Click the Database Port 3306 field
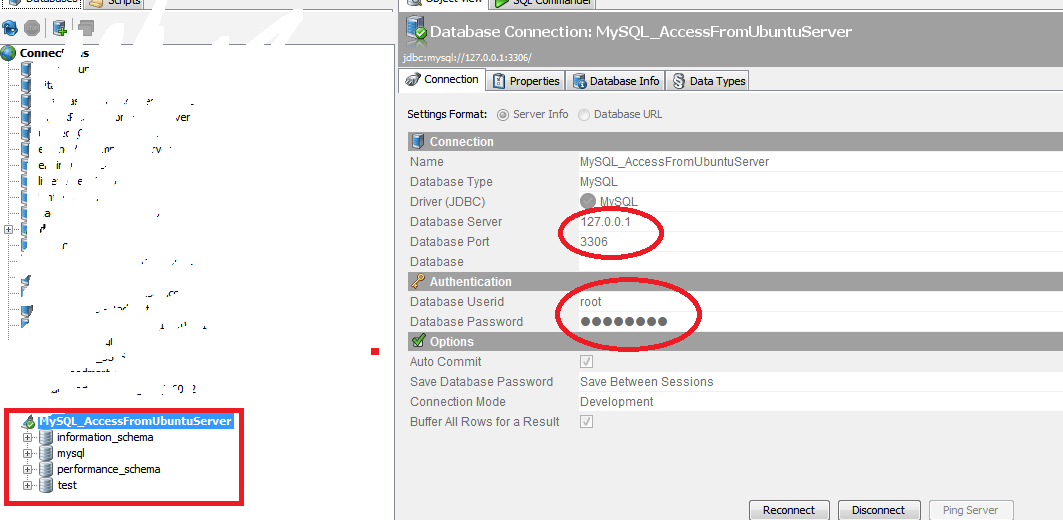This screenshot has height=520, width=1063. tap(820, 242)
